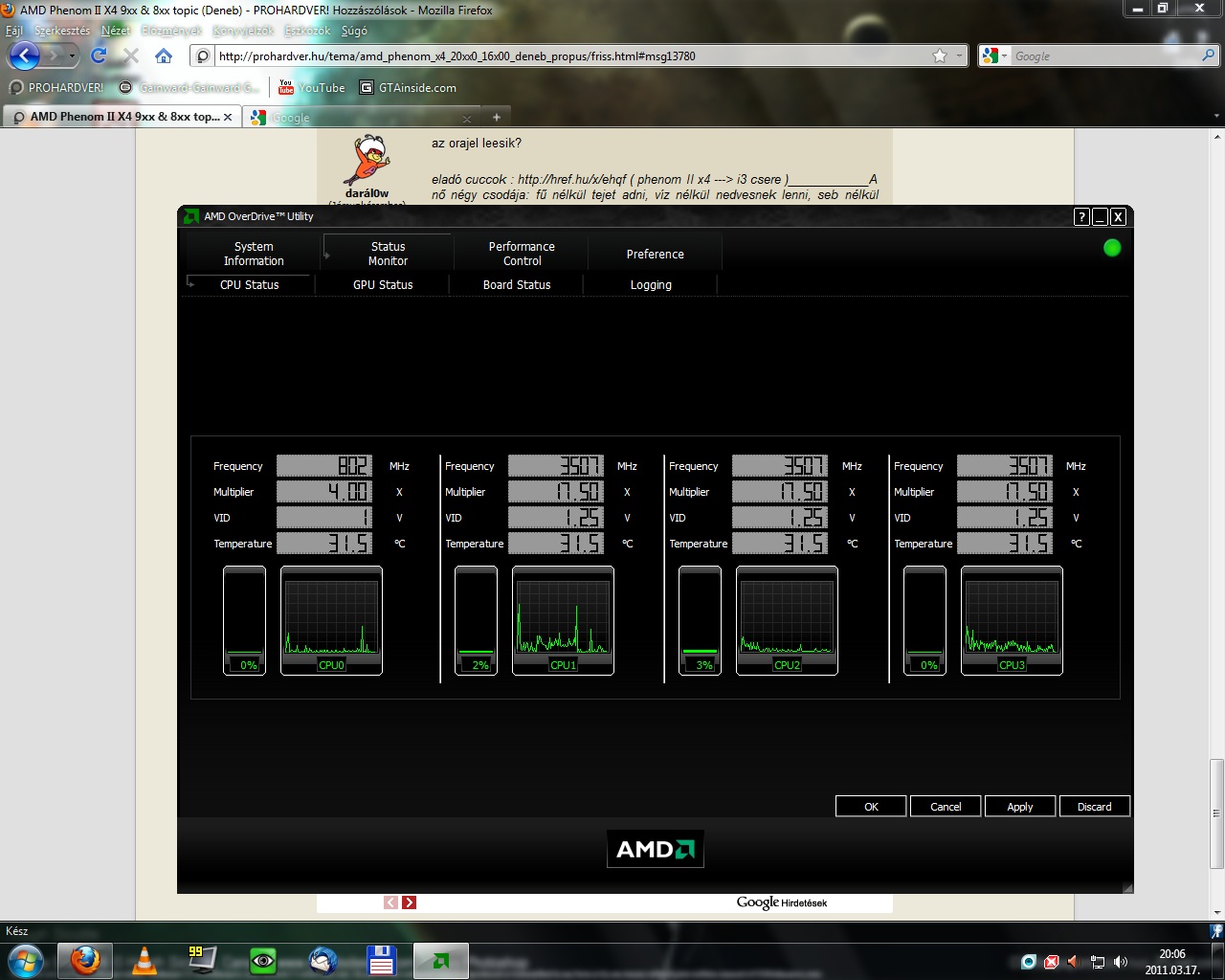The width and height of the screenshot is (1225, 980).
Task: Open the Fájl menu in Firefox
Action: [13, 31]
